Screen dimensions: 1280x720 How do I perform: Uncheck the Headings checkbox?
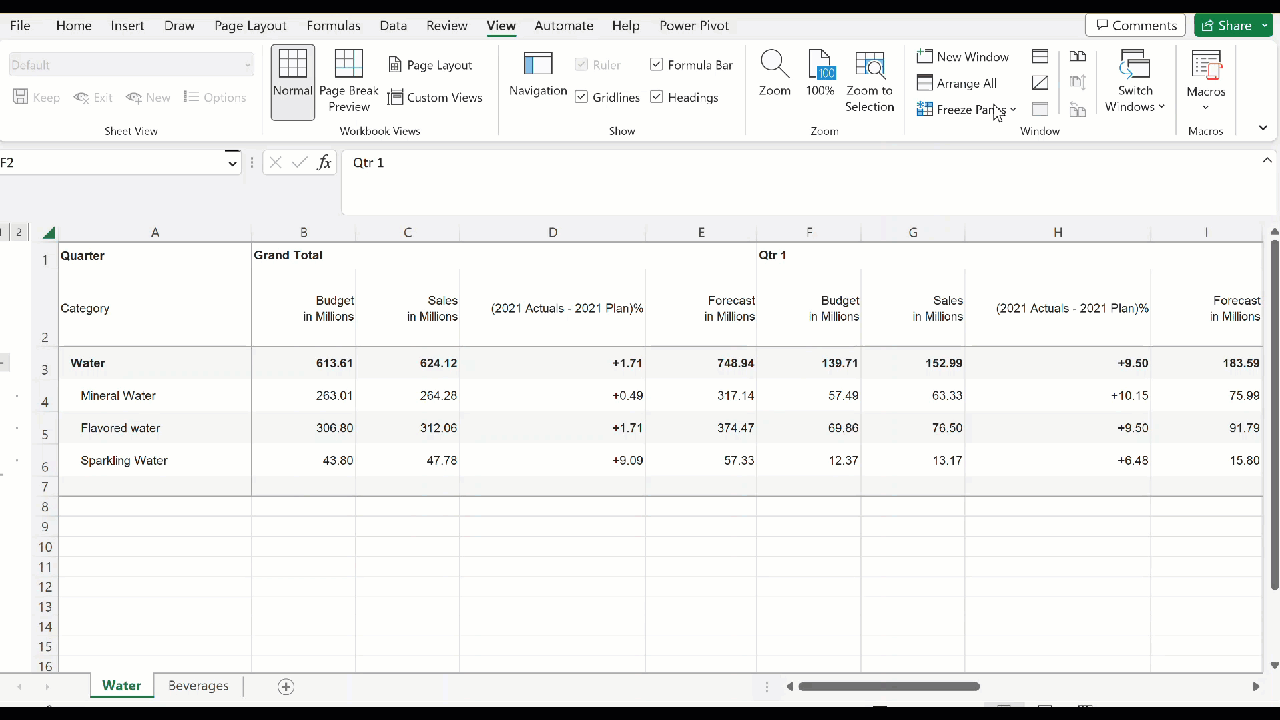pyautogui.click(x=656, y=96)
